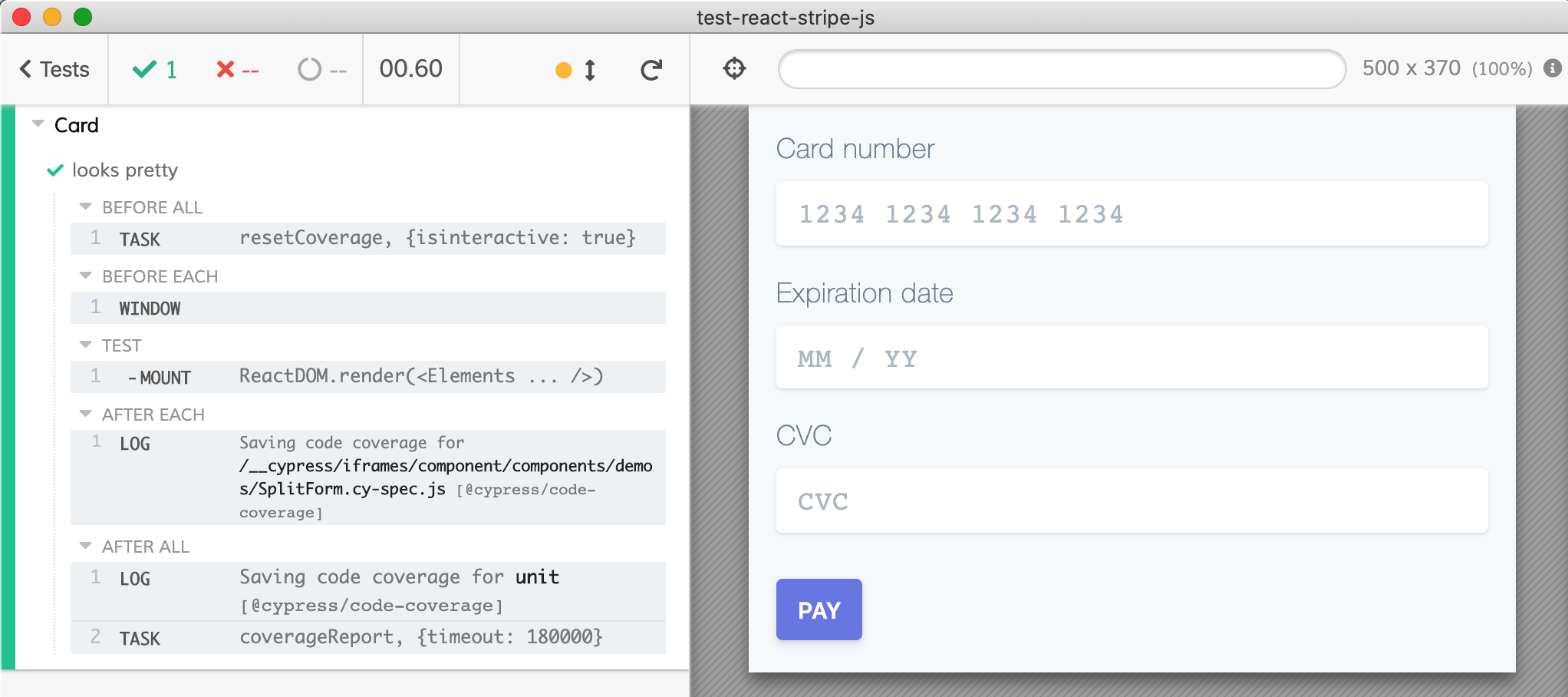Select the LOG SplitForm.cy-spec.js coverage row
1568x697 pixels.
pyautogui.click(x=368, y=477)
